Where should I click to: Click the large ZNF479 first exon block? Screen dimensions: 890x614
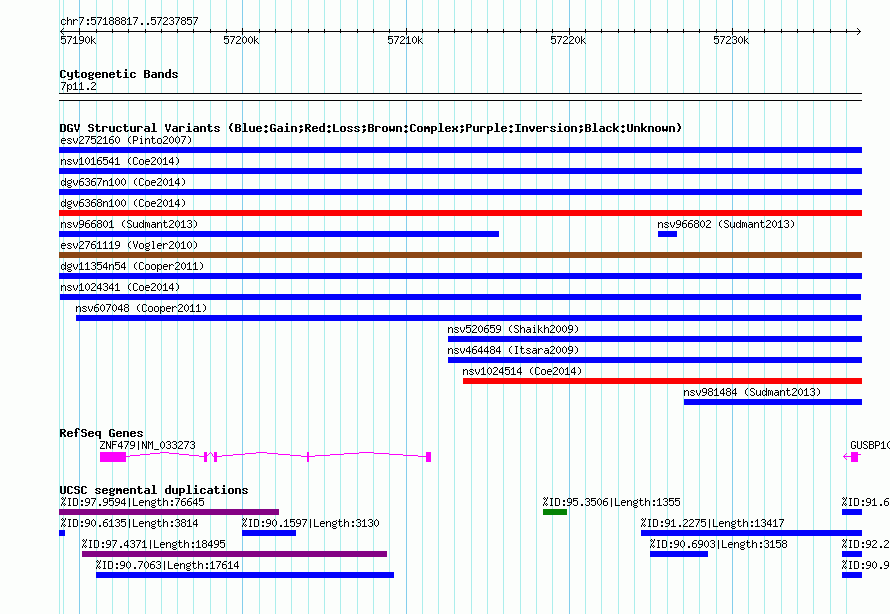(113, 457)
